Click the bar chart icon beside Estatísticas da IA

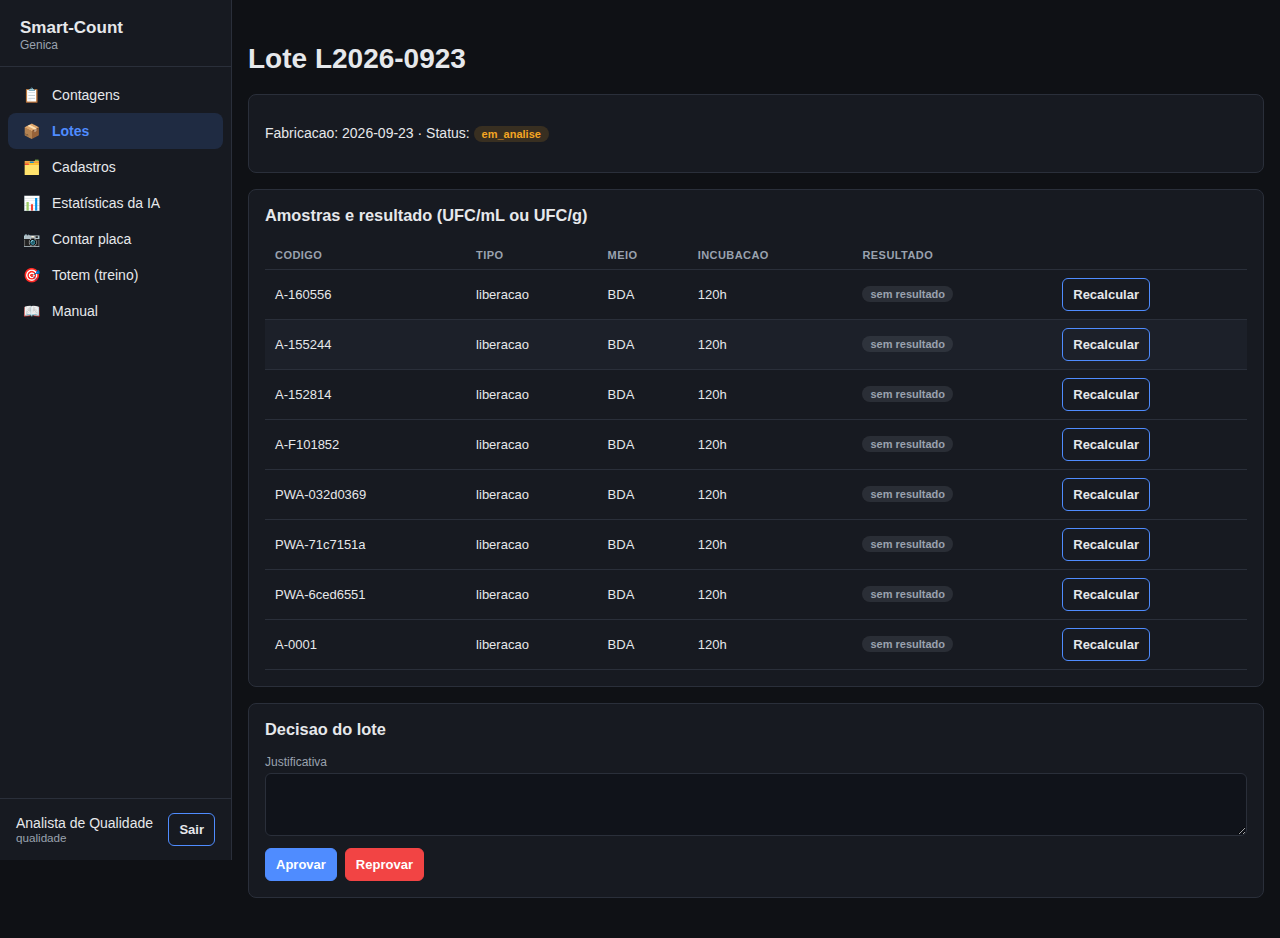pos(32,203)
